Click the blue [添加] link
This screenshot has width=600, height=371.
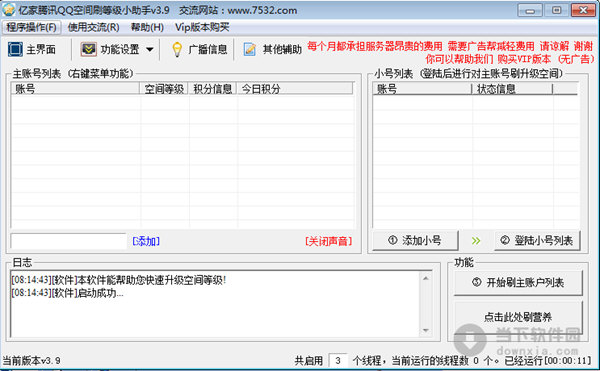click(x=146, y=241)
